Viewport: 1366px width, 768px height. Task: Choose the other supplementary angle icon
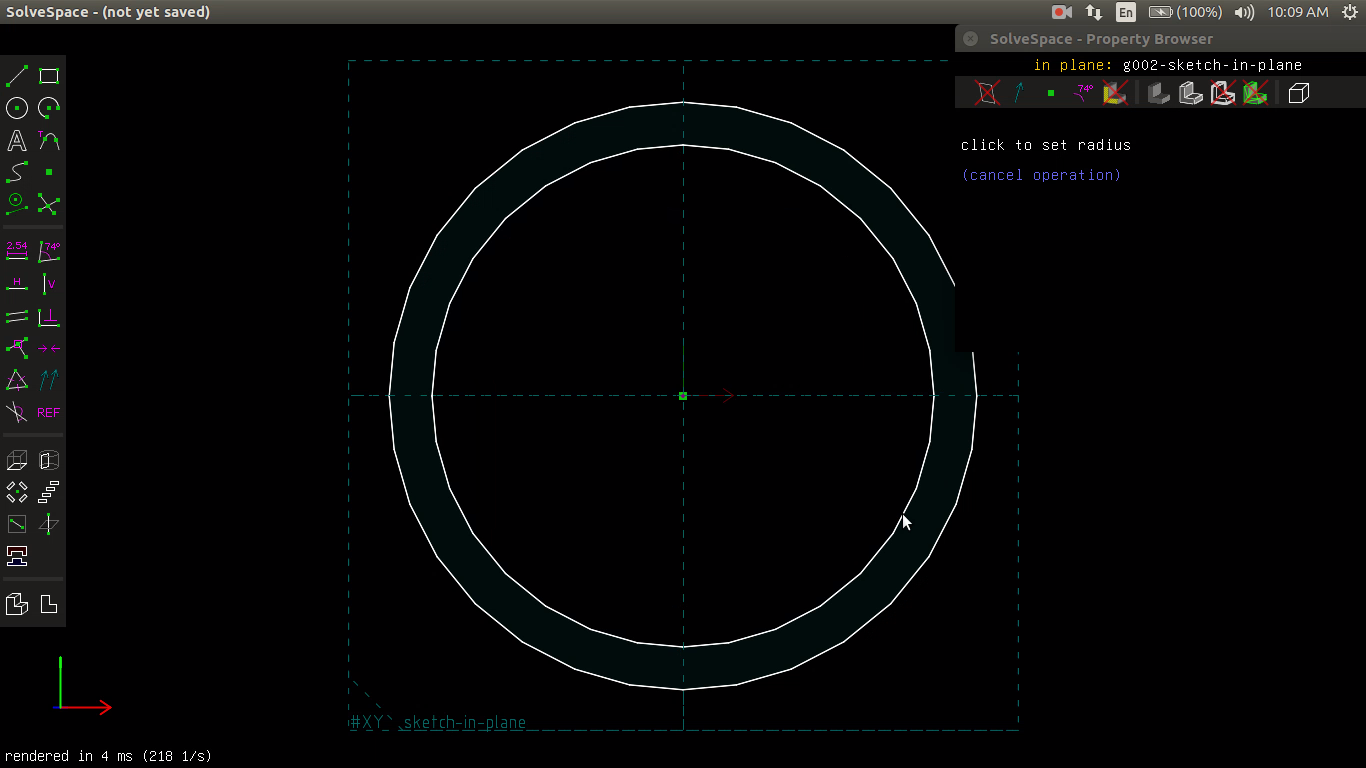[17, 412]
